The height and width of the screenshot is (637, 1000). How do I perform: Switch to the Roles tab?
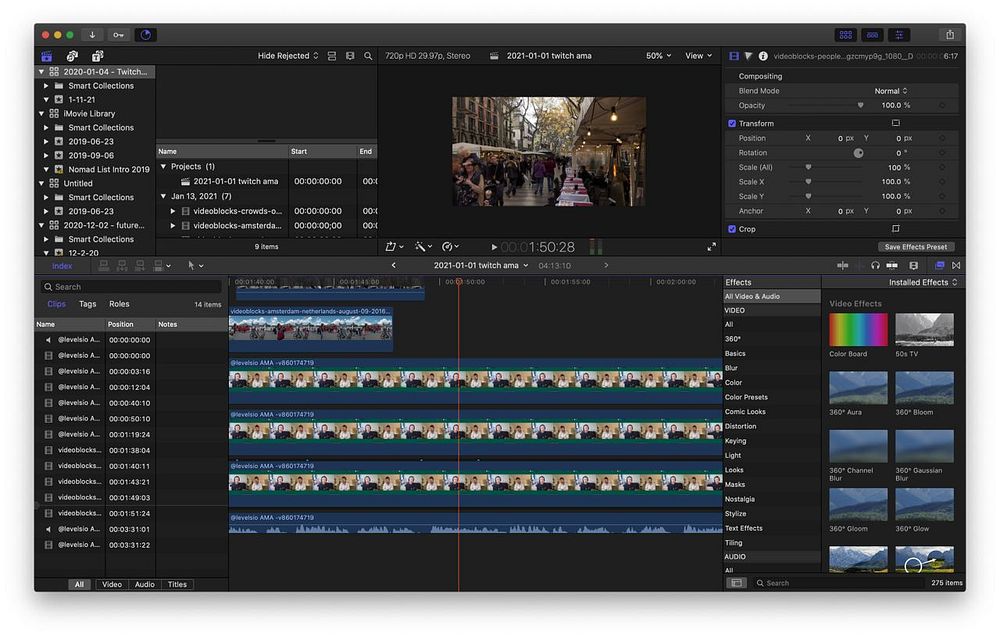pyautogui.click(x=119, y=304)
